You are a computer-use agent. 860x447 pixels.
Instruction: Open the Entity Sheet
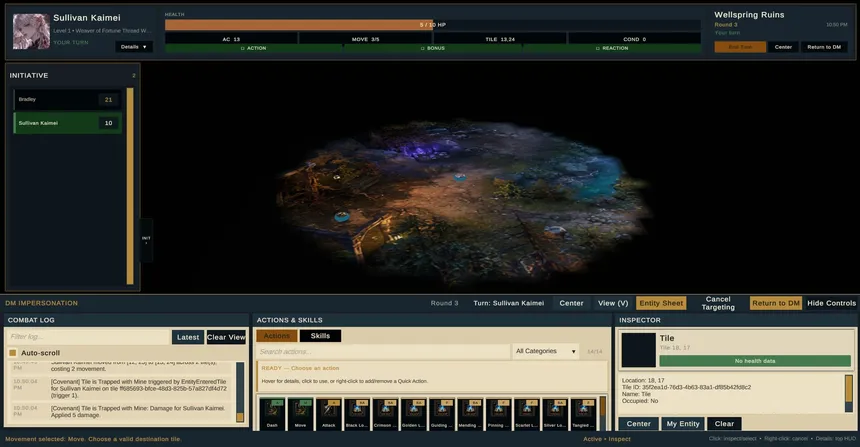click(661, 303)
